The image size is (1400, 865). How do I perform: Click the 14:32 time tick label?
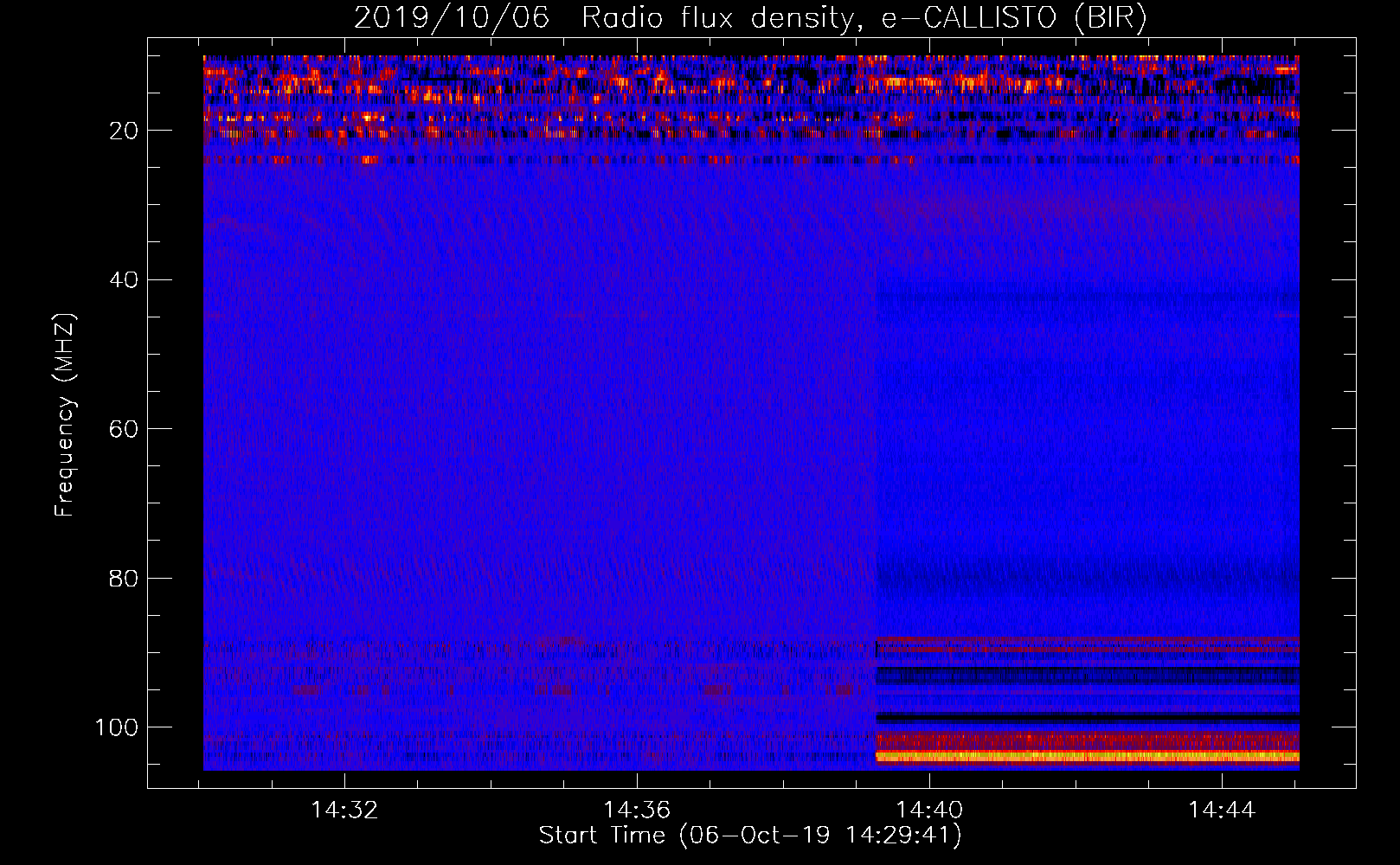pos(344,811)
